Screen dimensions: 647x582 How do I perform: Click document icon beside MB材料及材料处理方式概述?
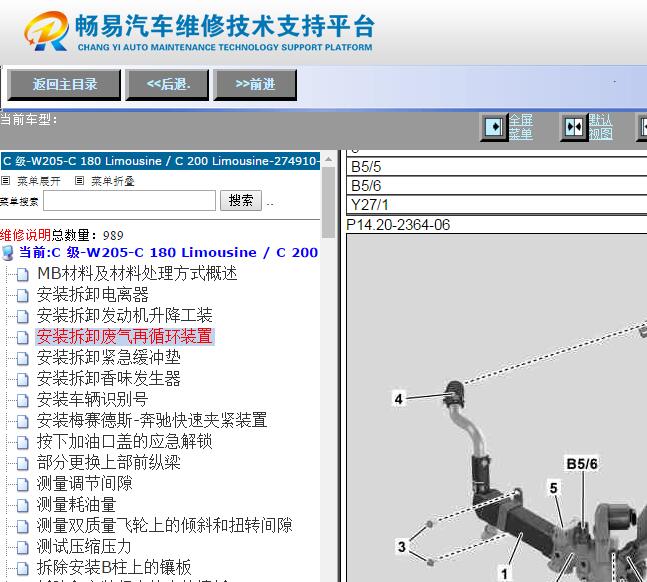point(23,274)
